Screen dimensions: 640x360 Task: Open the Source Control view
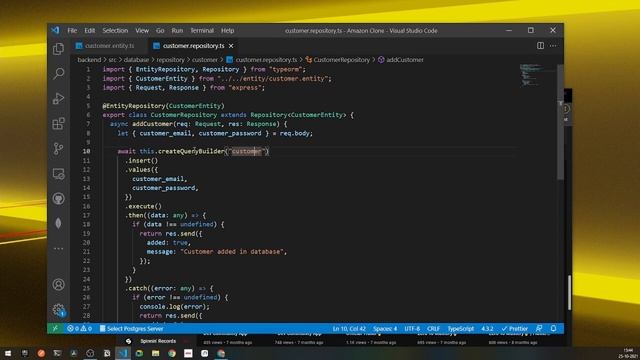(58, 149)
